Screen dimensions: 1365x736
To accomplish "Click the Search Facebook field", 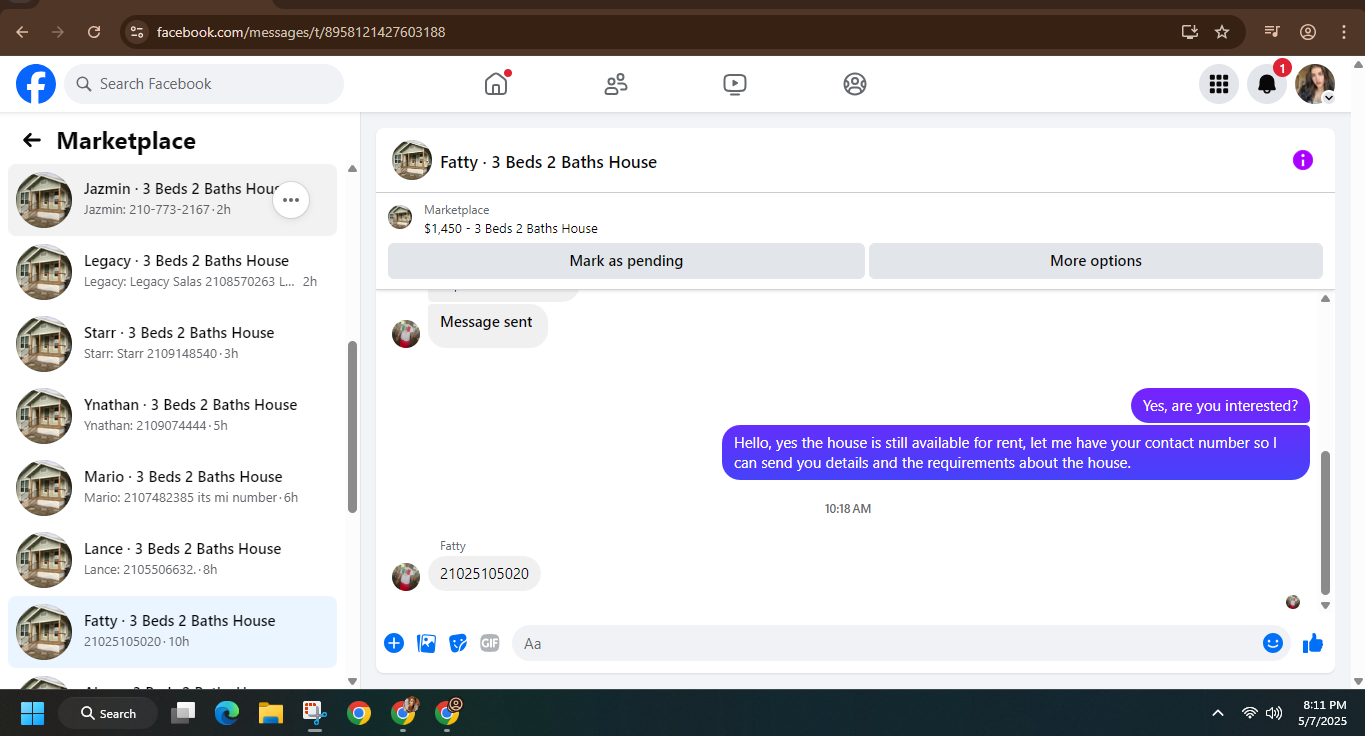I will [204, 84].
